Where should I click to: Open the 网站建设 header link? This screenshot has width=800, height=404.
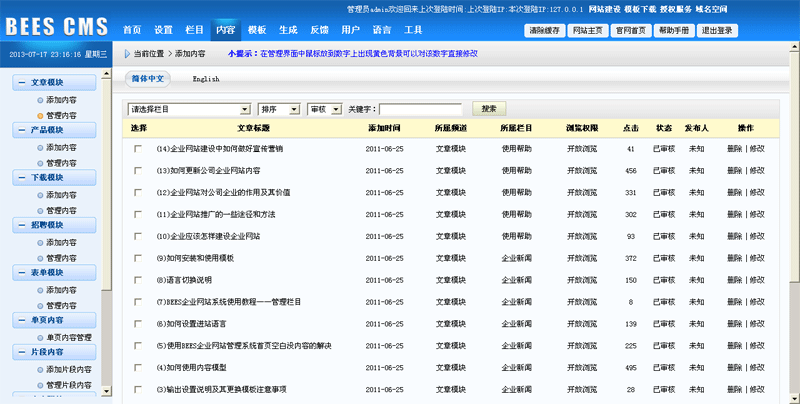[x=605, y=9]
